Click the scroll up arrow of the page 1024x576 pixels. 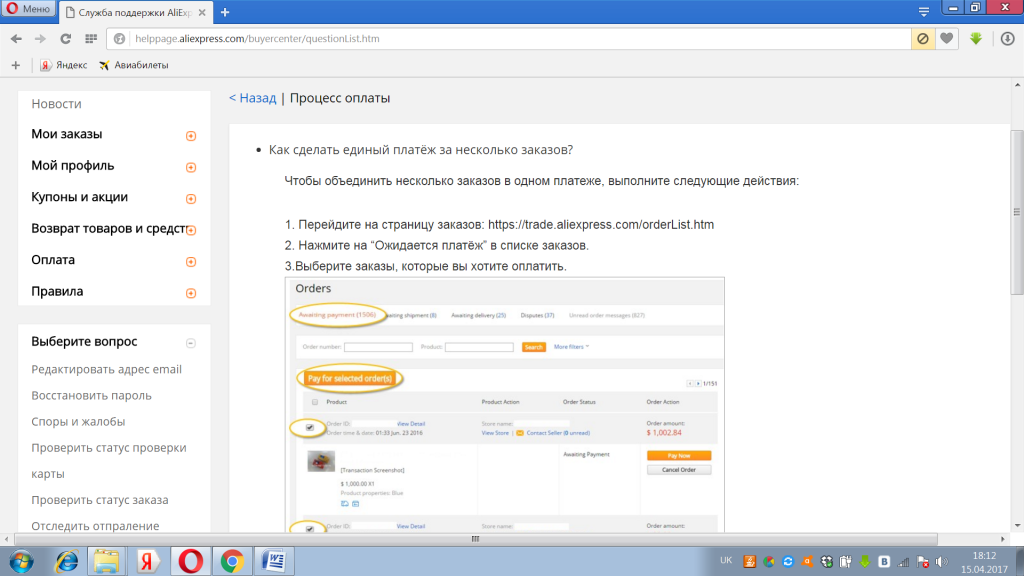tap(1017, 85)
